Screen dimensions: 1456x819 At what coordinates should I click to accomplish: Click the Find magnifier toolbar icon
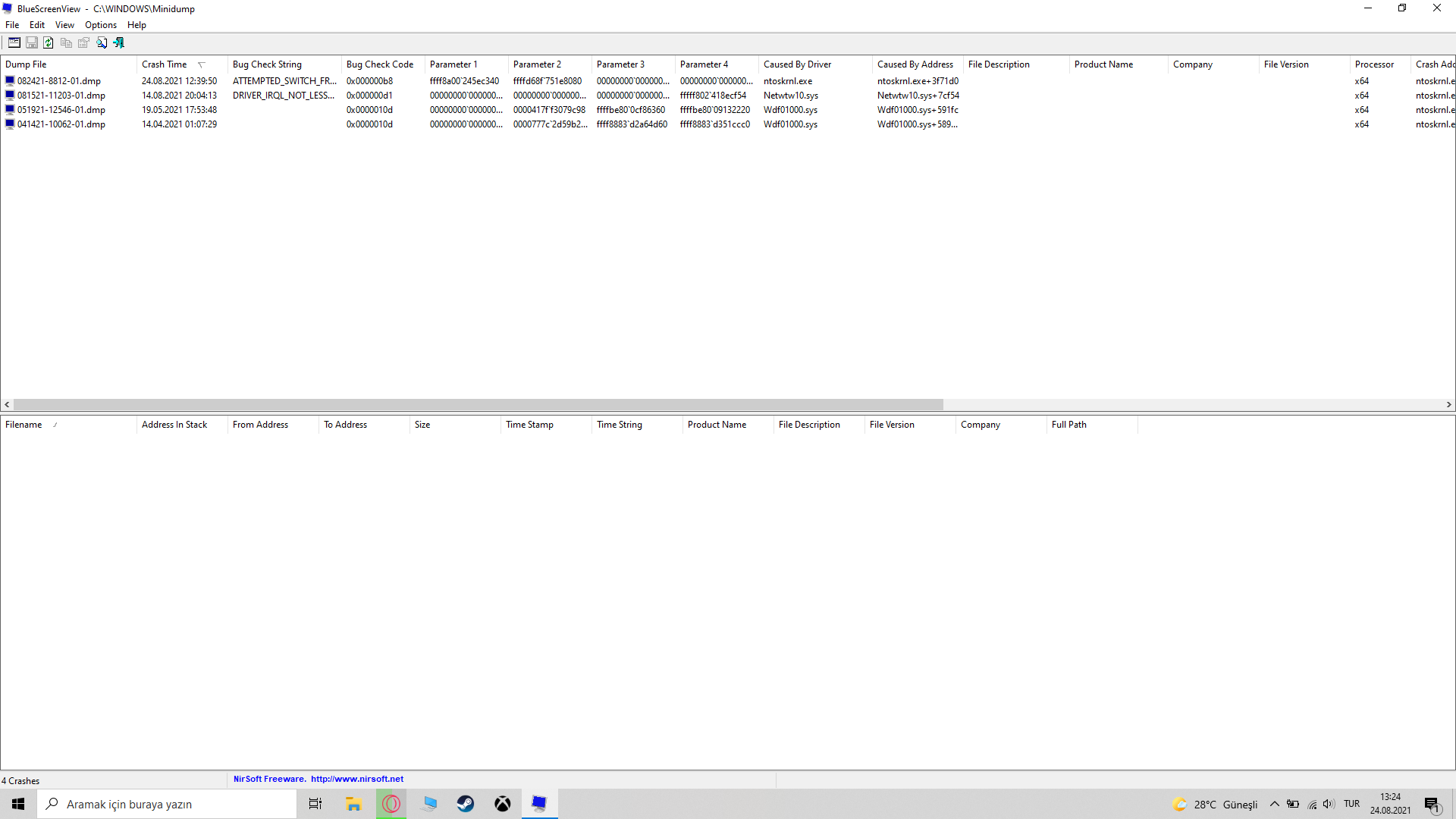(102, 43)
